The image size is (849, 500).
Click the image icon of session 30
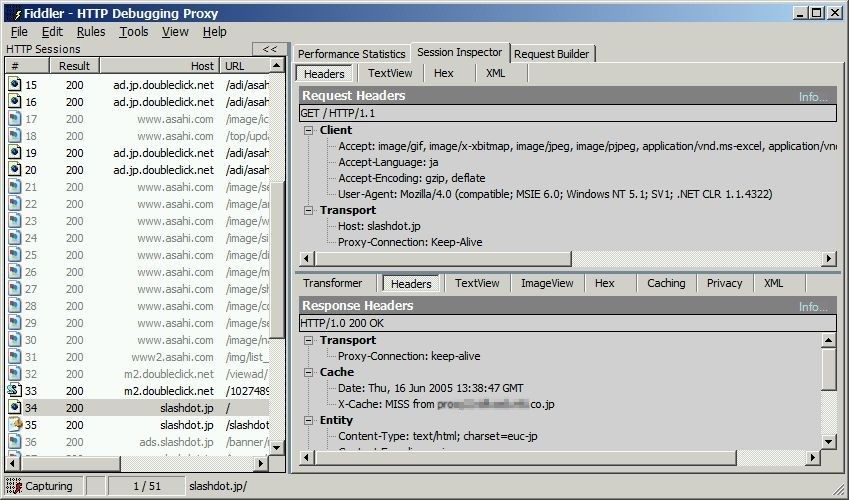coord(15,339)
